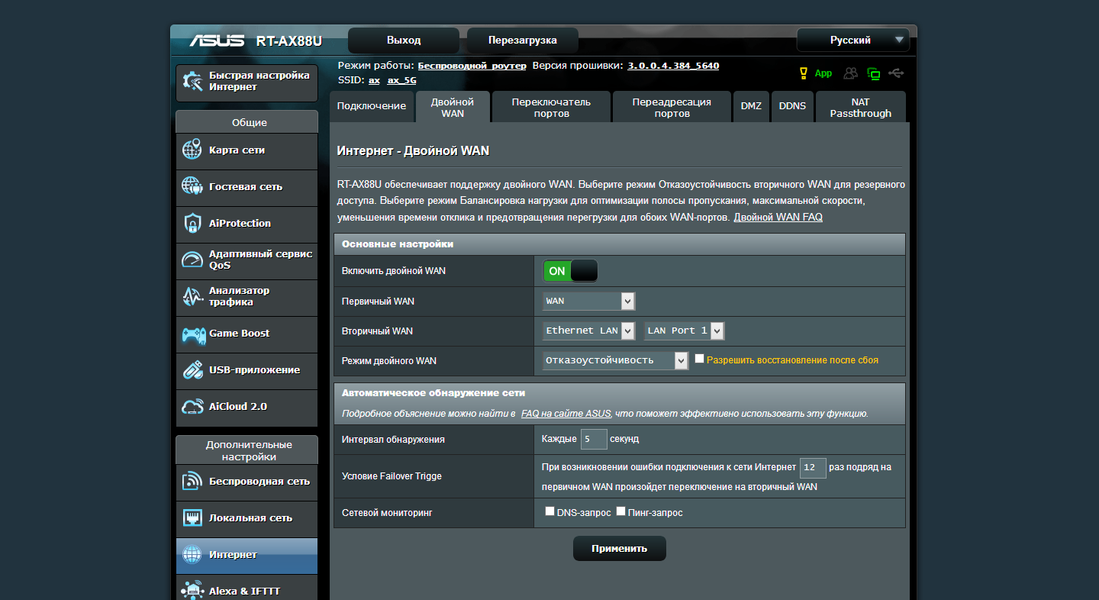Image resolution: width=1099 pixels, height=600 pixels.
Task: Open the USB-приложение icon in the sidebar
Action: (193, 369)
